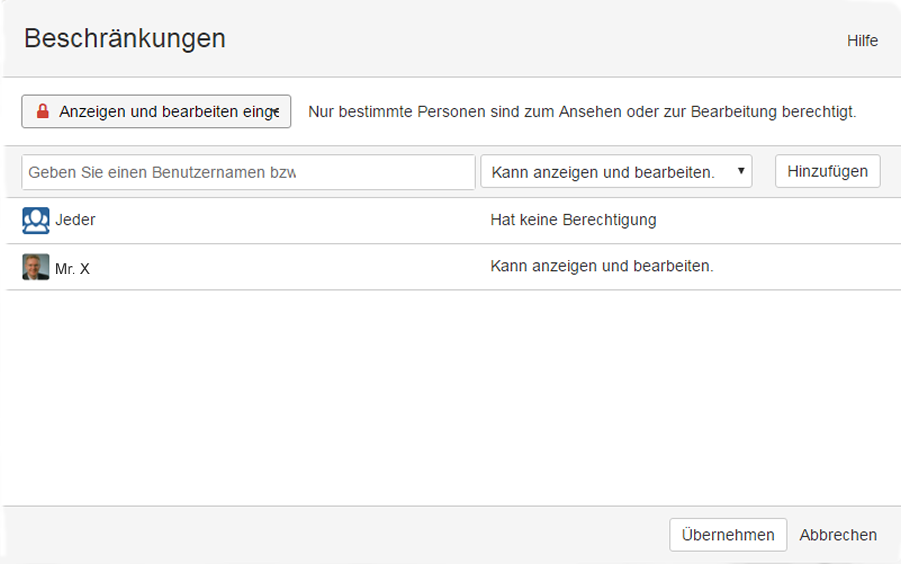Click the Jeder group icon

click(36, 220)
